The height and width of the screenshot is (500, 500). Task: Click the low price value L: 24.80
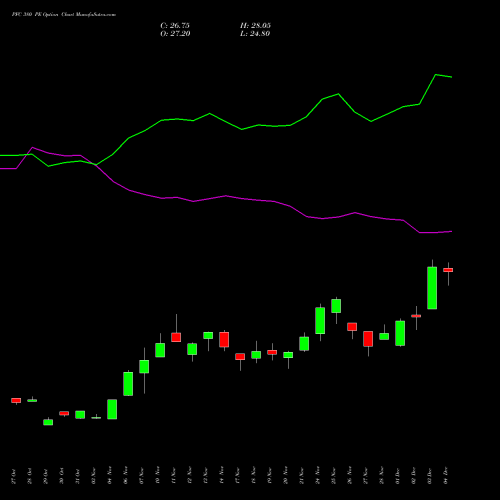point(255,34)
